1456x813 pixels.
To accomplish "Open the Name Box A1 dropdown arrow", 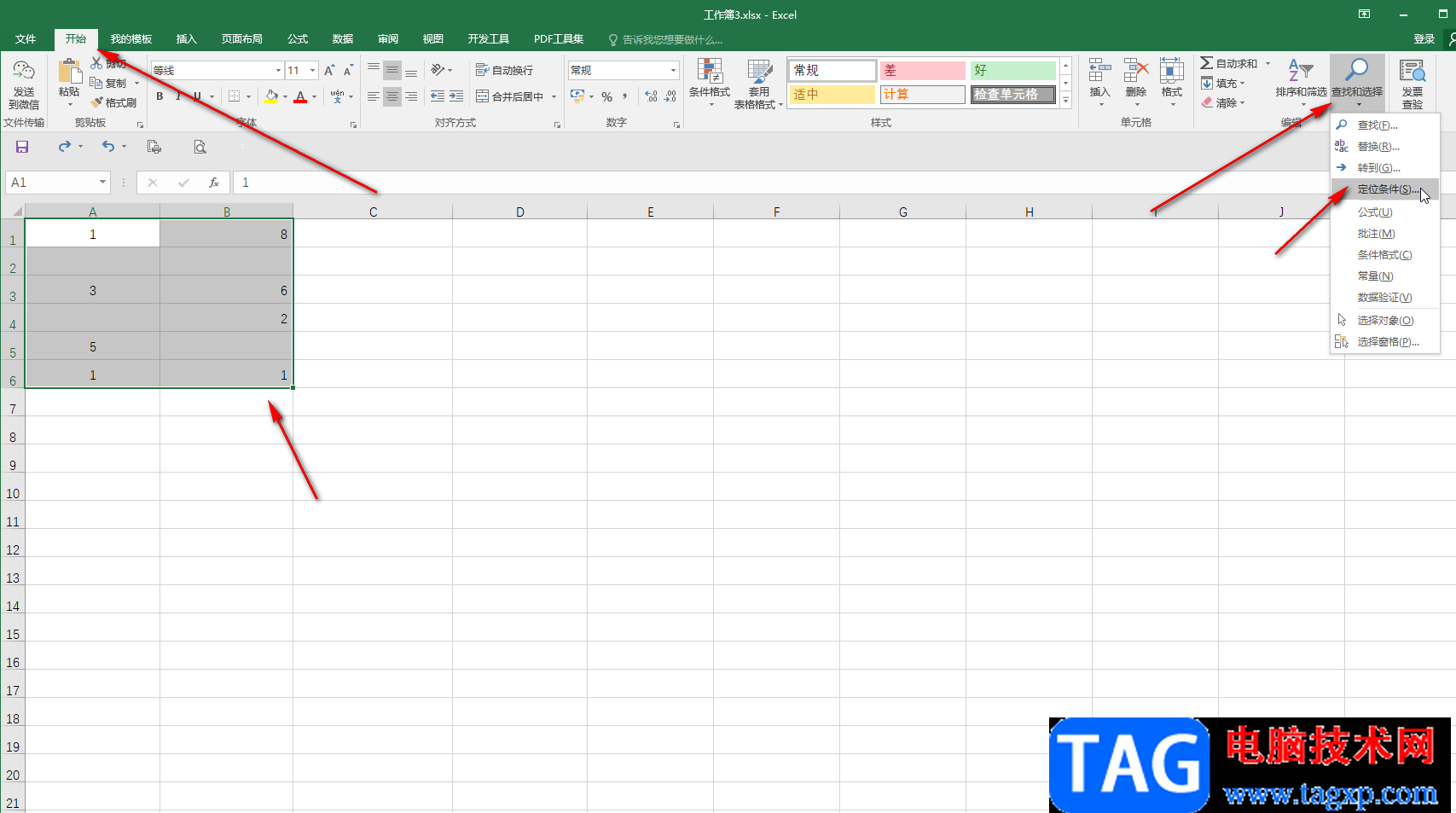I will tap(102, 183).
